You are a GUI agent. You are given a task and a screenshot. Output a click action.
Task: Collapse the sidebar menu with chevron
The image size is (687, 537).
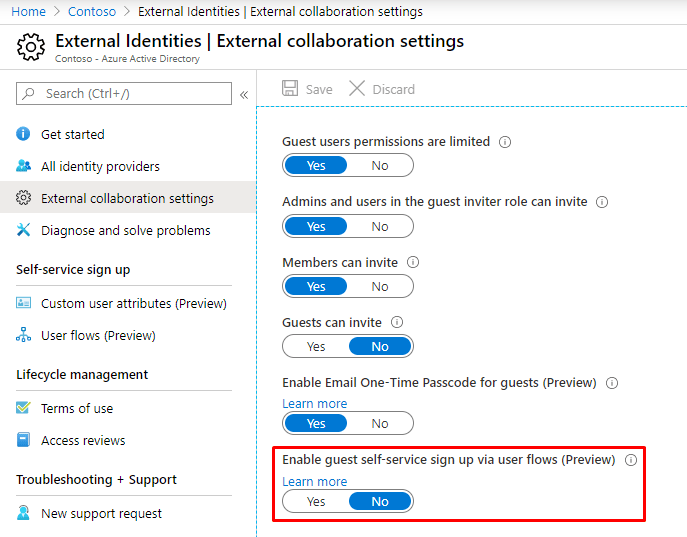point(244,94)
